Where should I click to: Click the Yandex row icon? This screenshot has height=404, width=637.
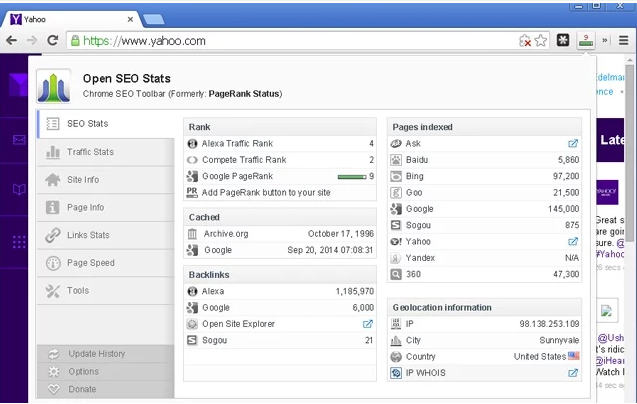[396, 258]
